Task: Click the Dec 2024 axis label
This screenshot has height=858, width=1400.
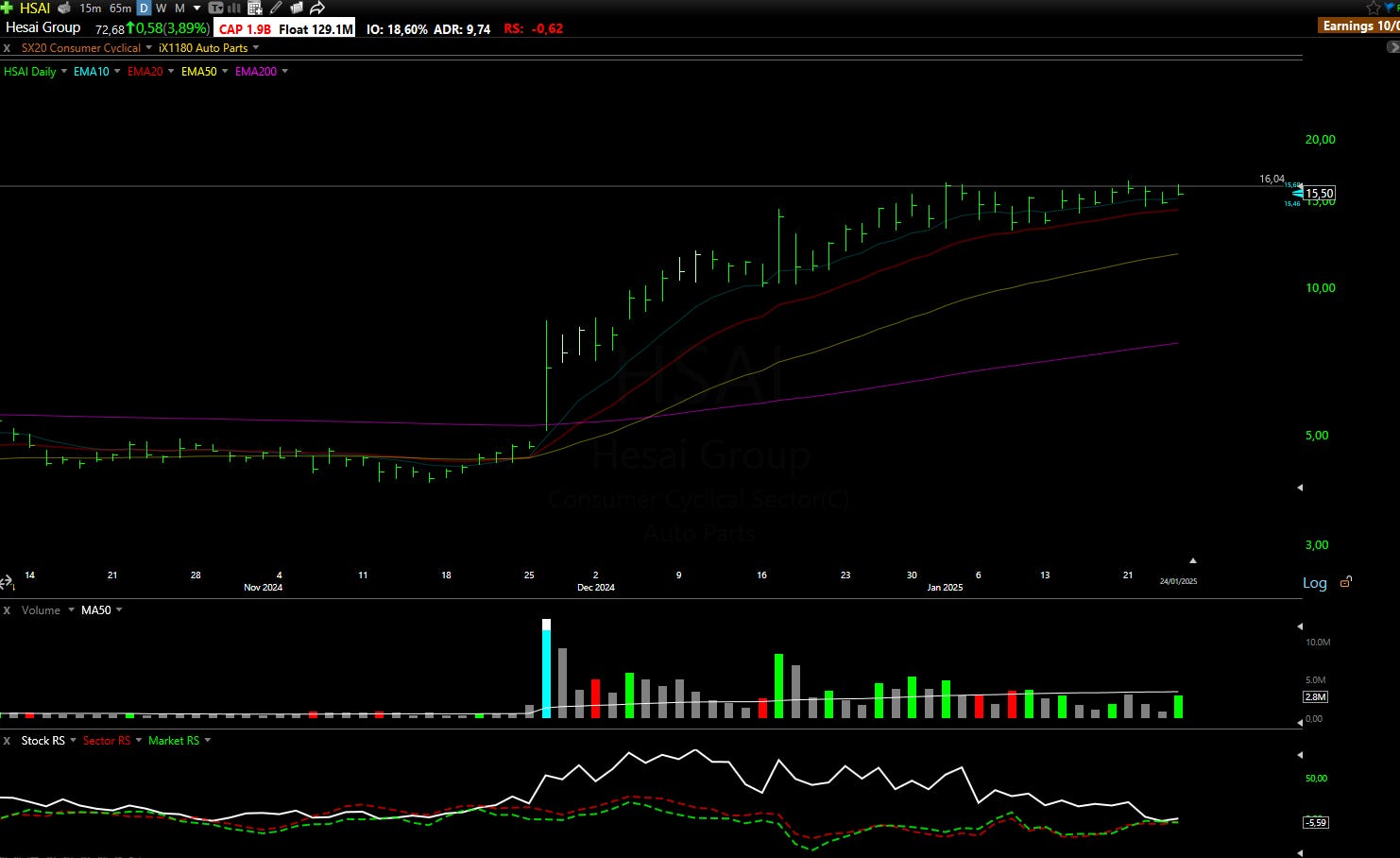Action: coord(596,587)
